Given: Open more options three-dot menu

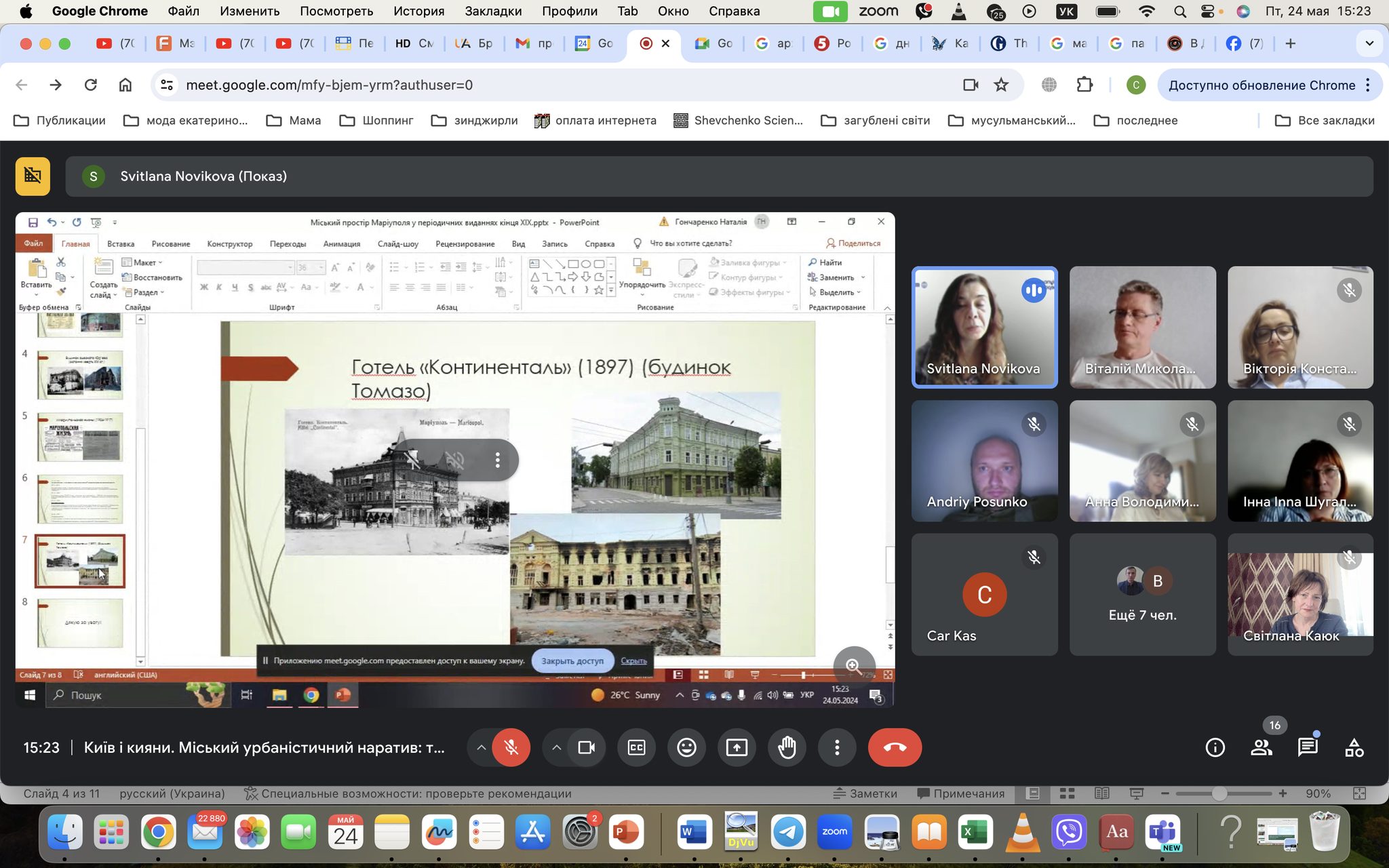Looking at the screenshot, I should 837,747.
